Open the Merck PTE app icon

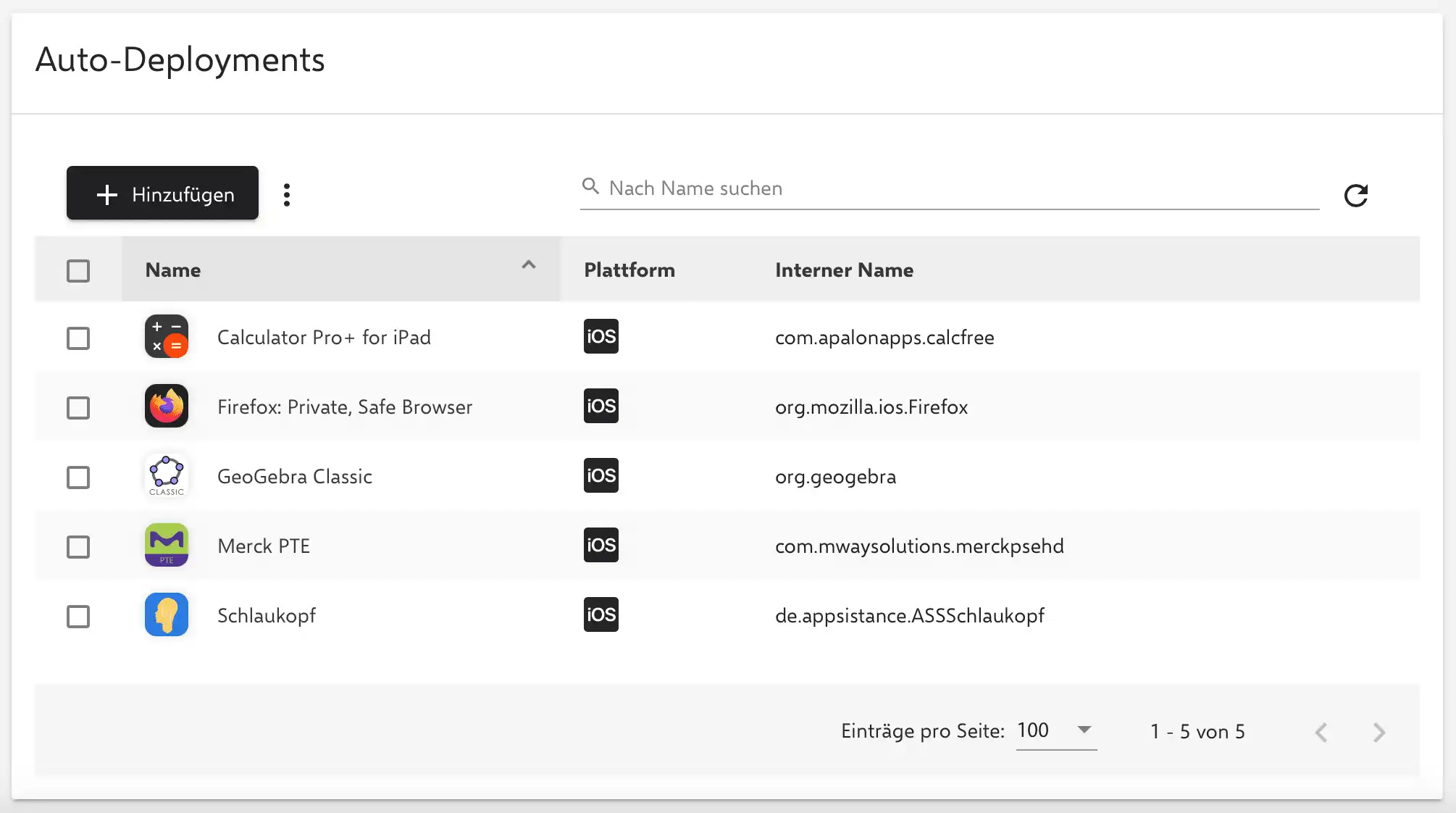pyautogui.click(x=167, y=546)
